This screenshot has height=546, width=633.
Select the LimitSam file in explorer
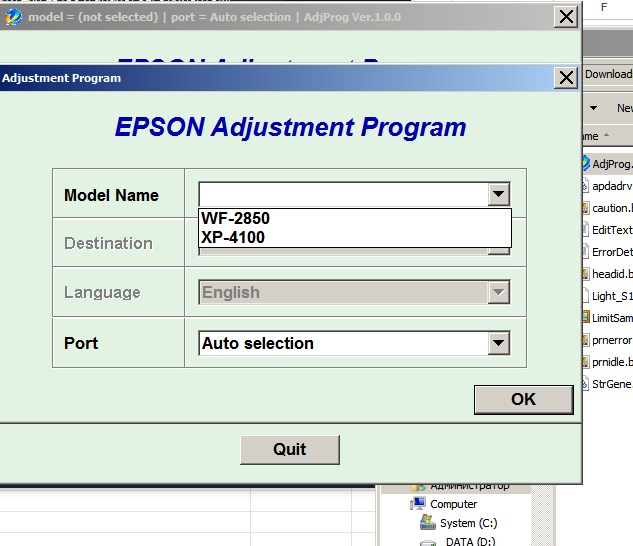pyautogui.click(x=608, y=318)
